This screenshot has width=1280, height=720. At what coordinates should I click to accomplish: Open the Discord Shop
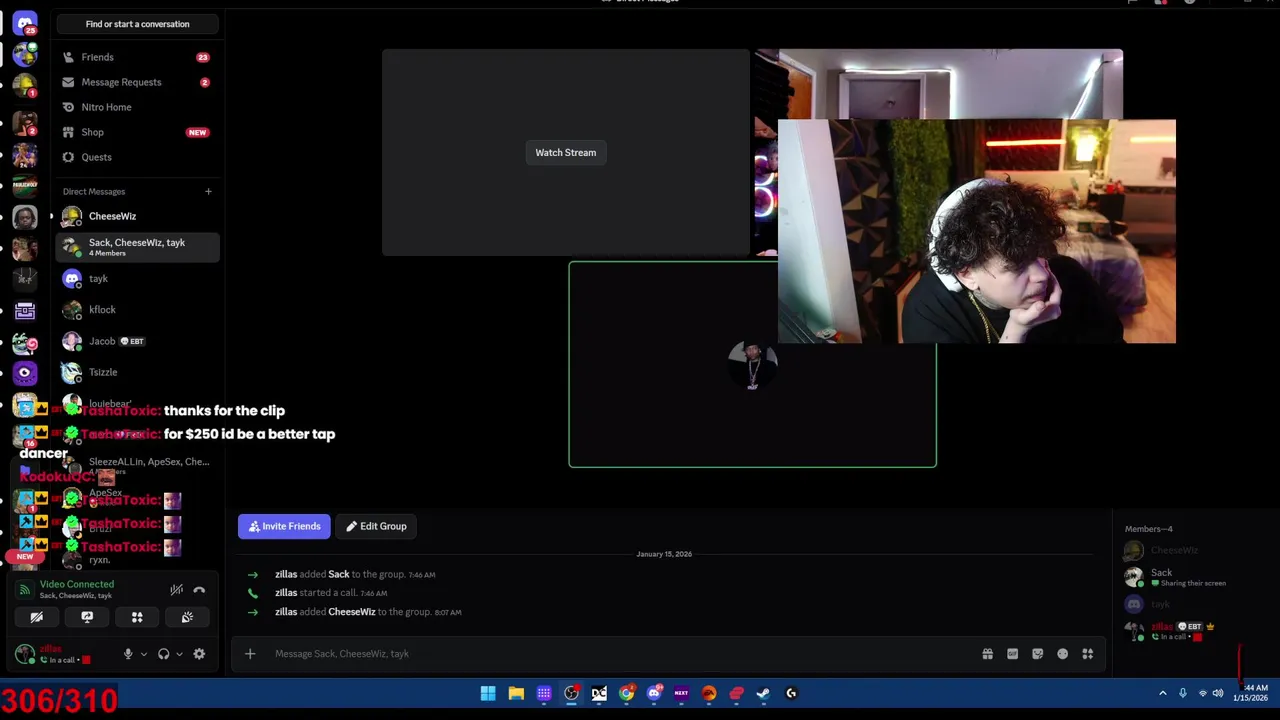tap(137, 132)
